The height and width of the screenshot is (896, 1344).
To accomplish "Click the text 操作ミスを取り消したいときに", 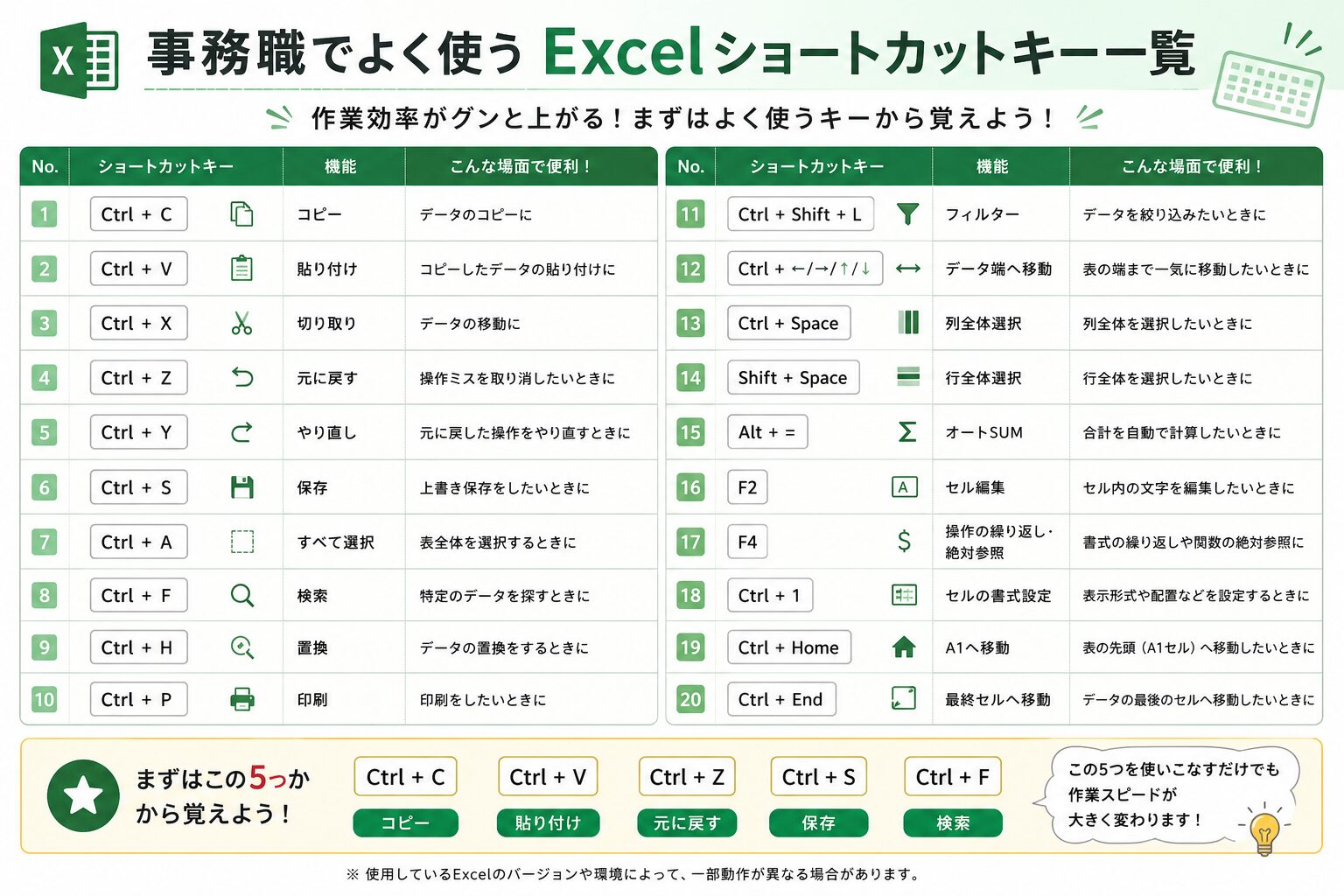I will (517, 378).
